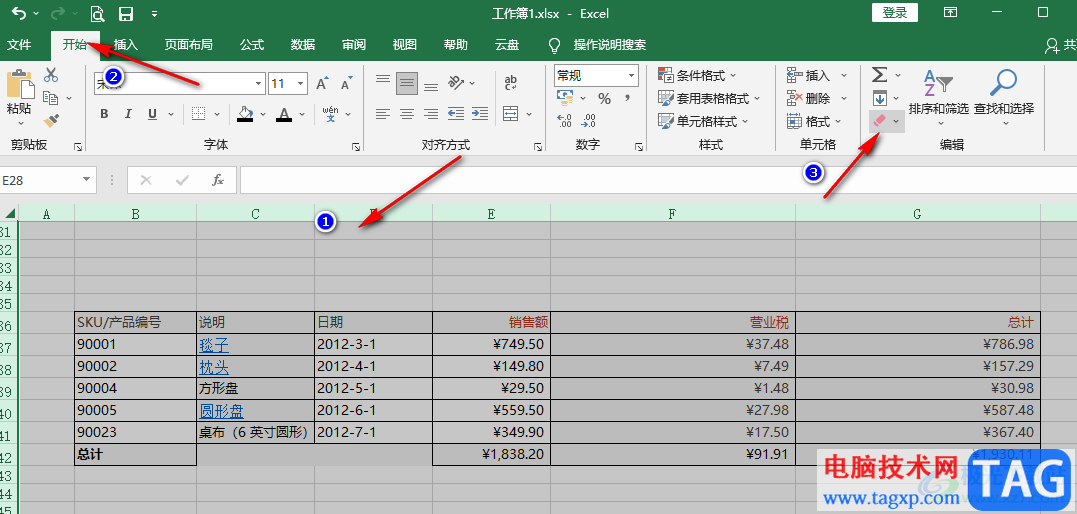Click the Insert Function fx icon
Screen dimensions: 1077x514
(218, 180)
